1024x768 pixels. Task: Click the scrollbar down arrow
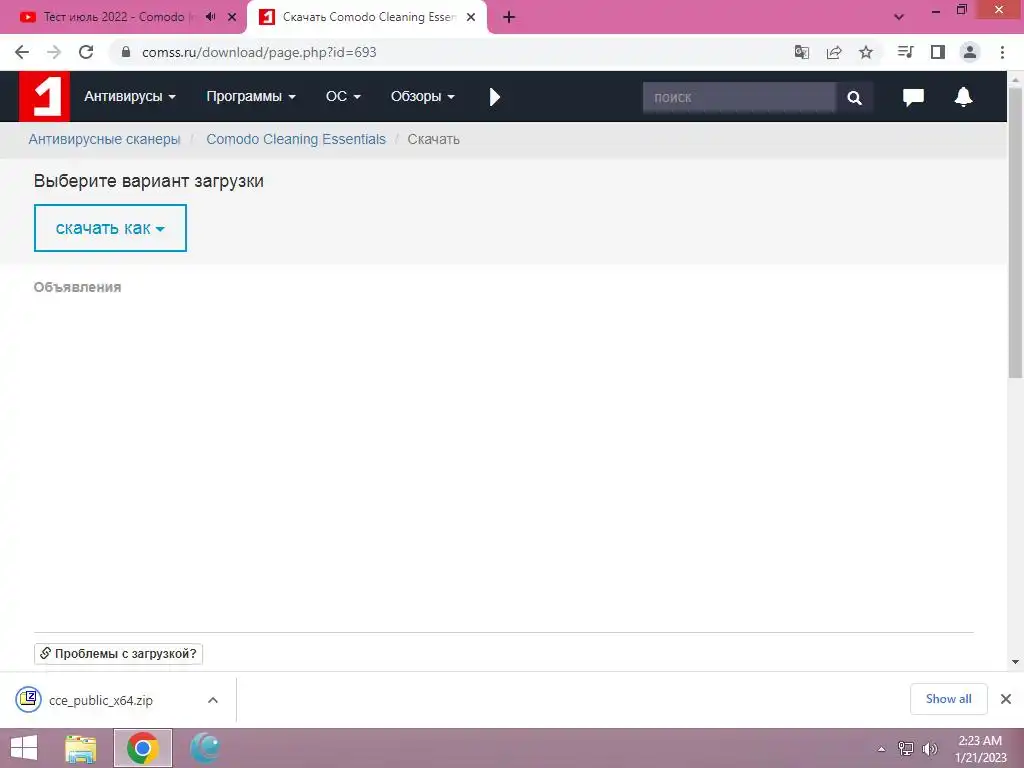click(1015, 662)
